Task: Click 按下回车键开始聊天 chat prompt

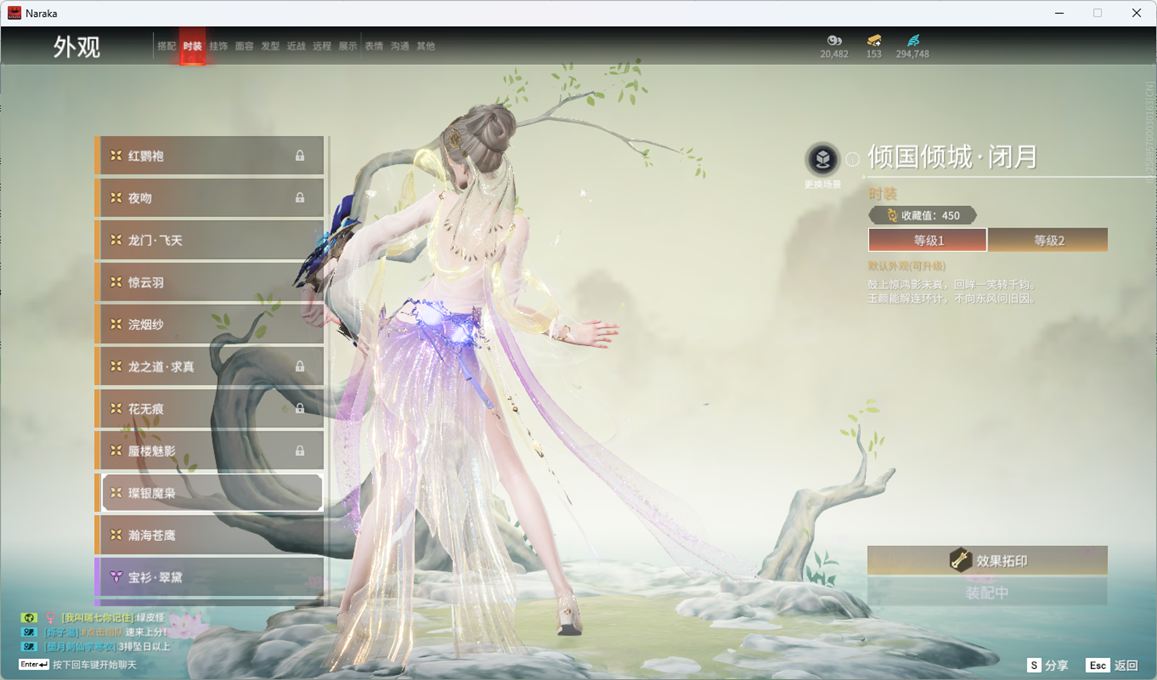Action: point(94,665)
